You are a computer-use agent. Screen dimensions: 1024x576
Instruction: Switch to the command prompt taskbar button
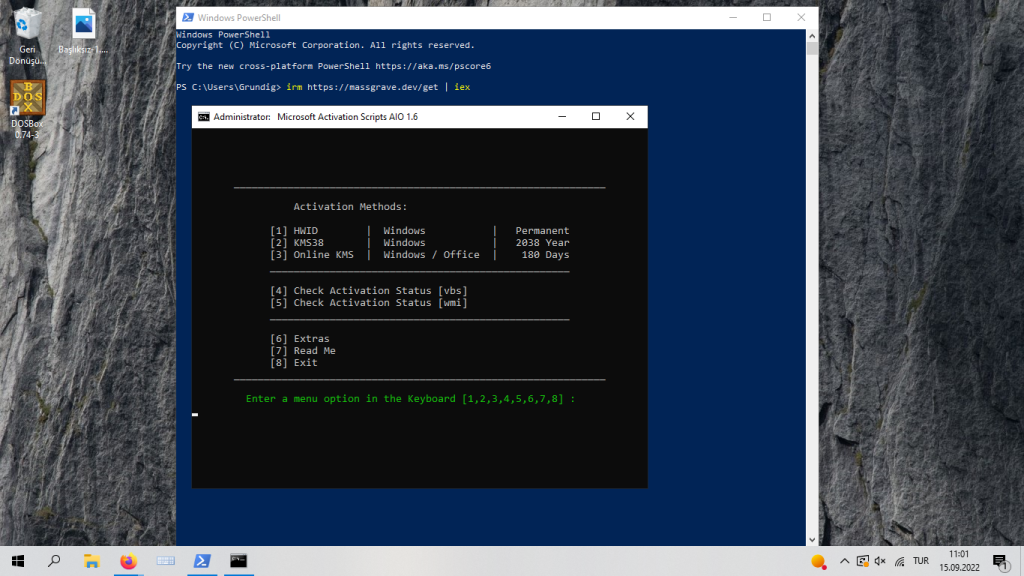[x=238, y=561]
